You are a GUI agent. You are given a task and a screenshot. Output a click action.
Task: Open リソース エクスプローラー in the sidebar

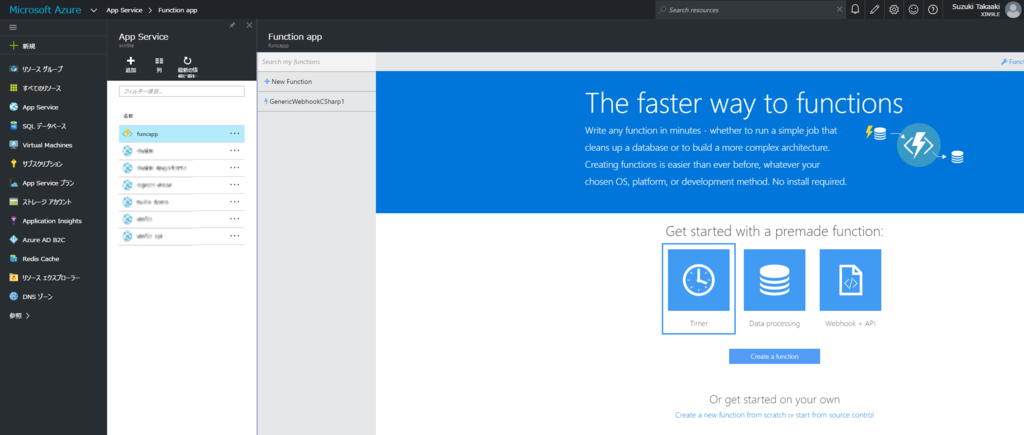[x=44, y=278]
